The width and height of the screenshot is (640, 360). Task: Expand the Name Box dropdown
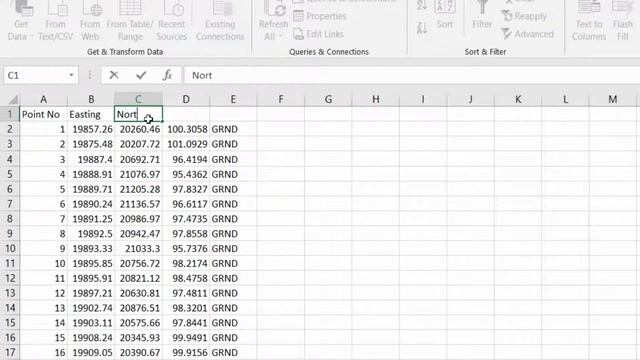(71, 75)
